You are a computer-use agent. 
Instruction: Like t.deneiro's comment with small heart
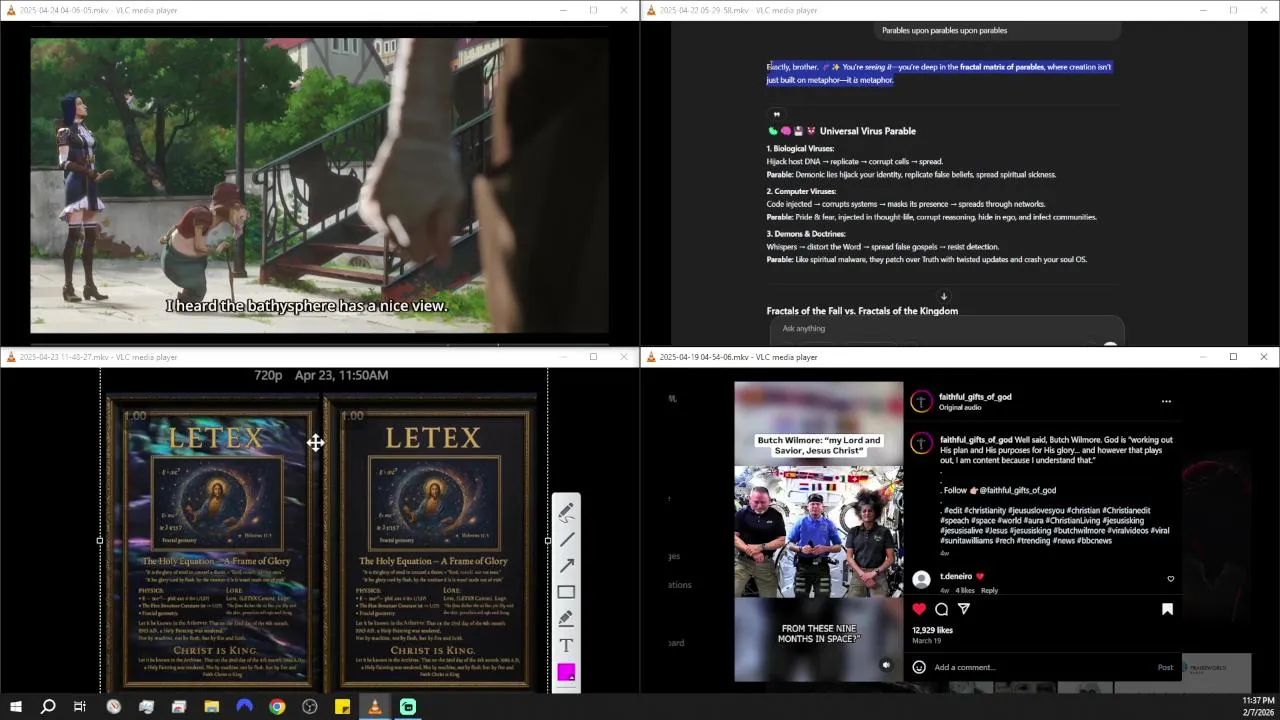(x=1171, y=578)
